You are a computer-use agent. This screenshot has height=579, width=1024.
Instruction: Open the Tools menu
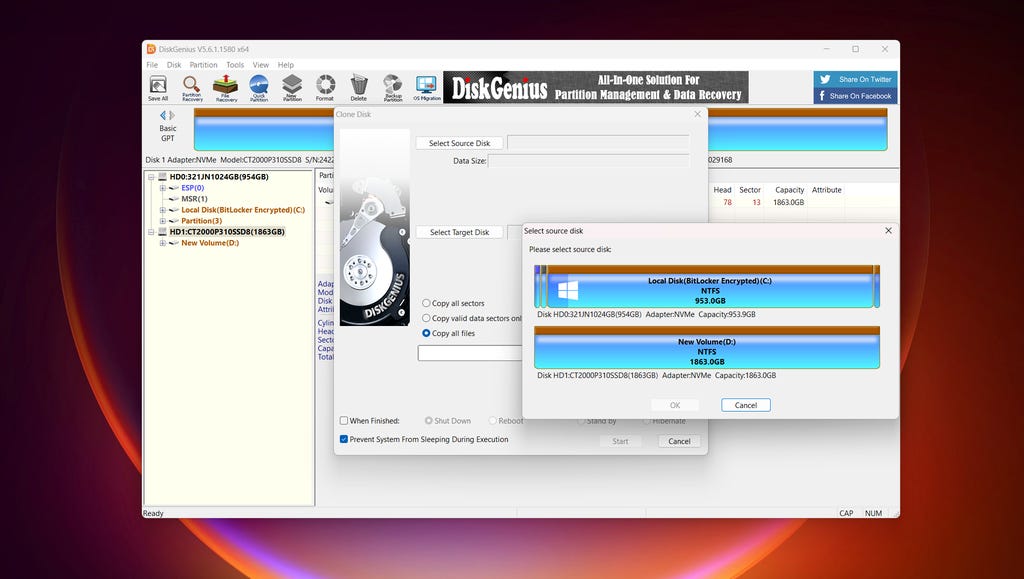(x=235, y=65)
